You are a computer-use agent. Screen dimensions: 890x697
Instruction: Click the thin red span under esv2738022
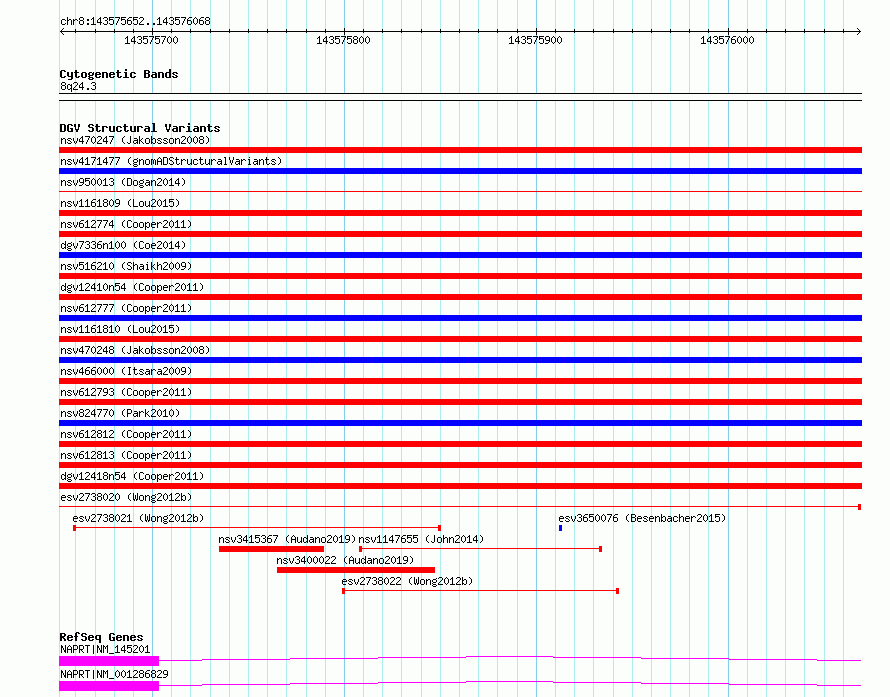pyautogui.click(x=480, y=591)
